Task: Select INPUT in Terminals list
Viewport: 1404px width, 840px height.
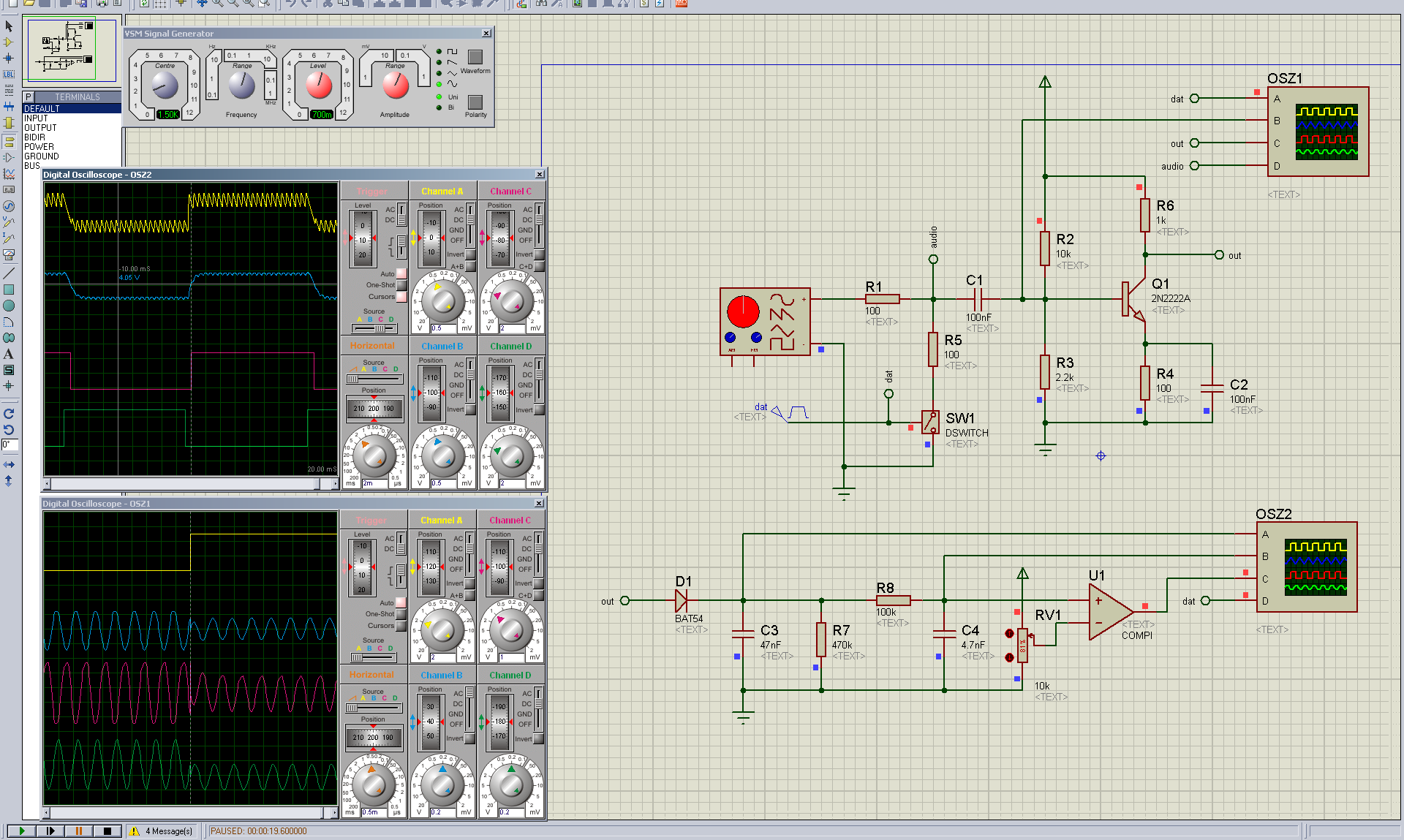Action: (x=72, y=118)
